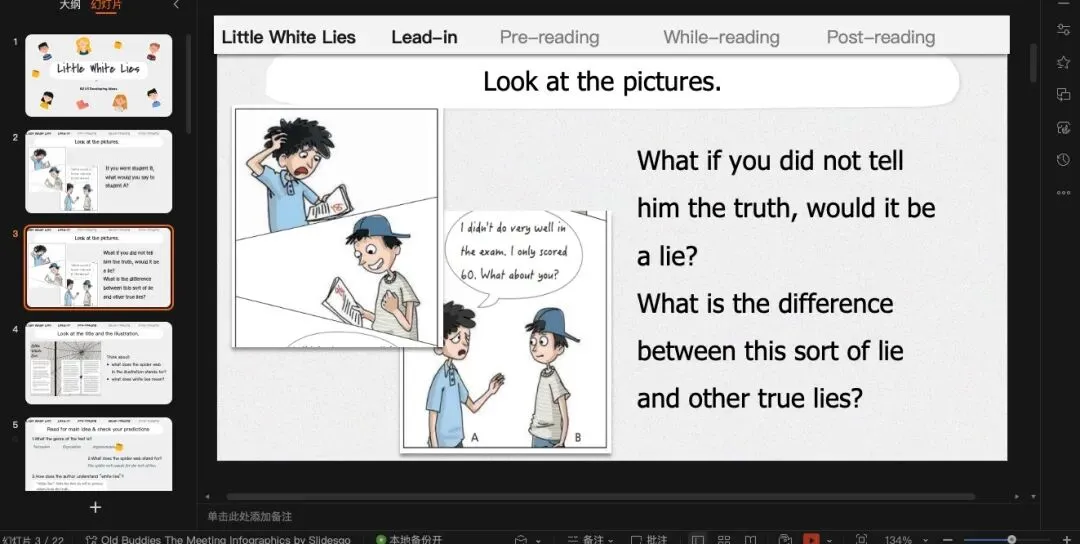Switch to reading view book icon
The height and width of the screenshot is (544, 1080).
[x=750, y=540]
